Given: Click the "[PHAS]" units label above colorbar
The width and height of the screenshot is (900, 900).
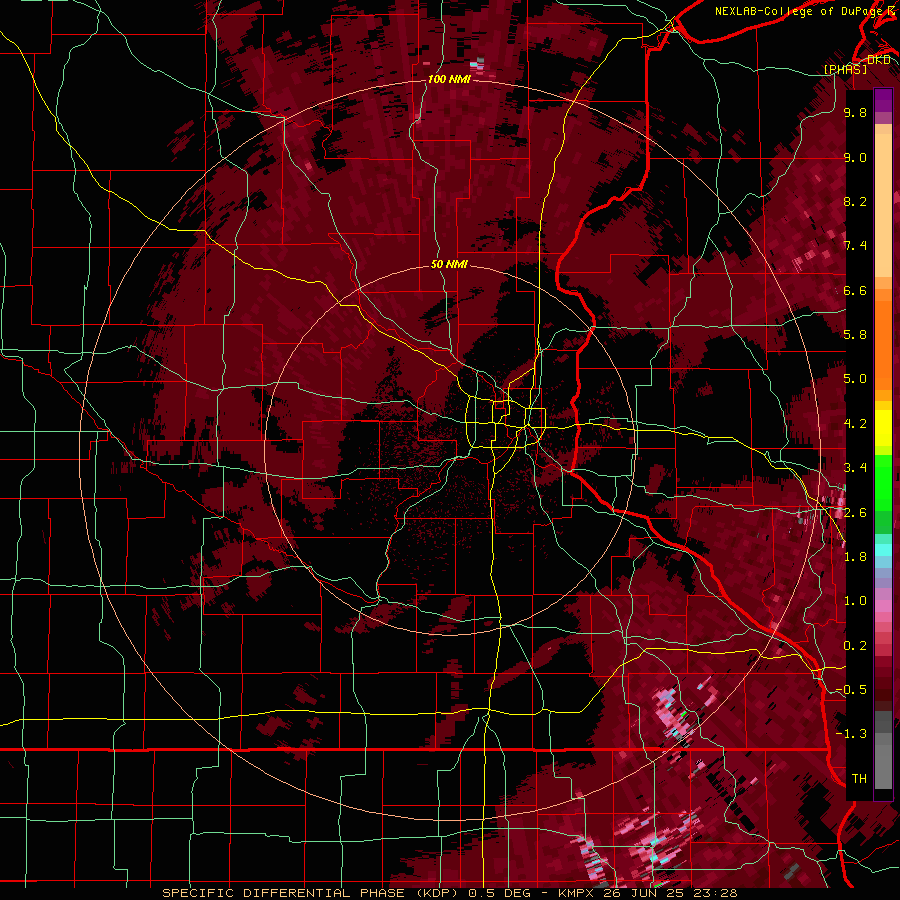Looking at the screenshot, I should (845, 70).
